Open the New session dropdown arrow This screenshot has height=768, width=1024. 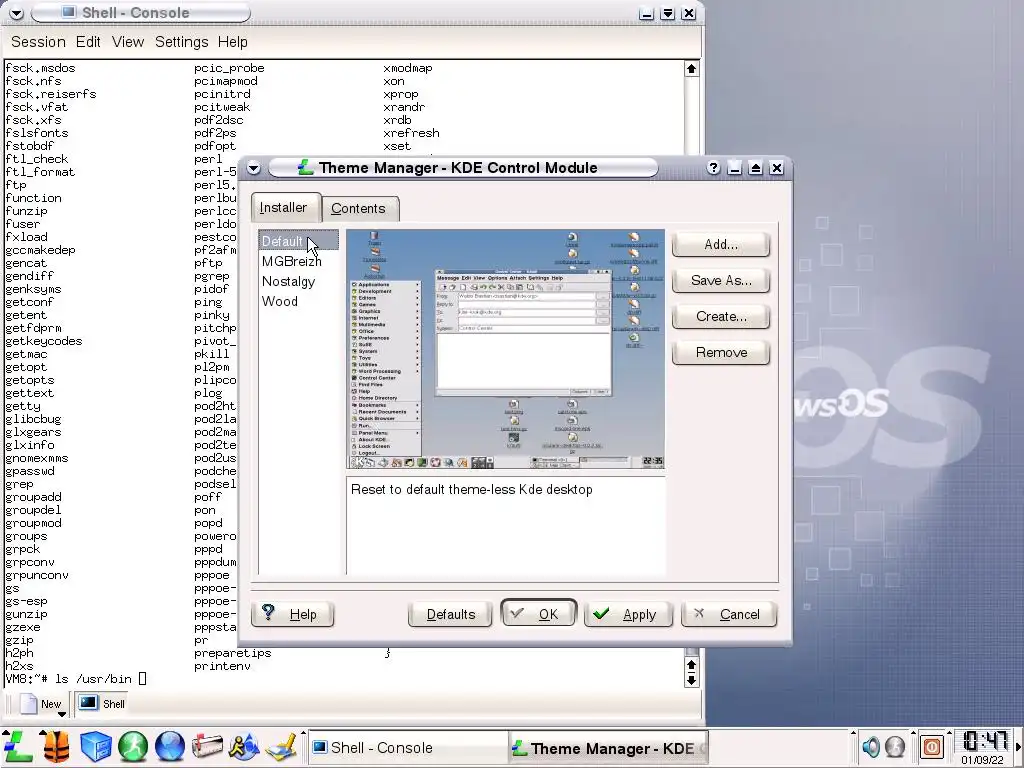tap(62, 714)
